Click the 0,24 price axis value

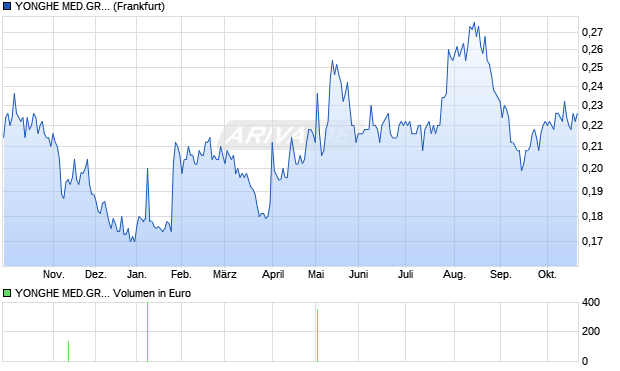tap(592, 86)
